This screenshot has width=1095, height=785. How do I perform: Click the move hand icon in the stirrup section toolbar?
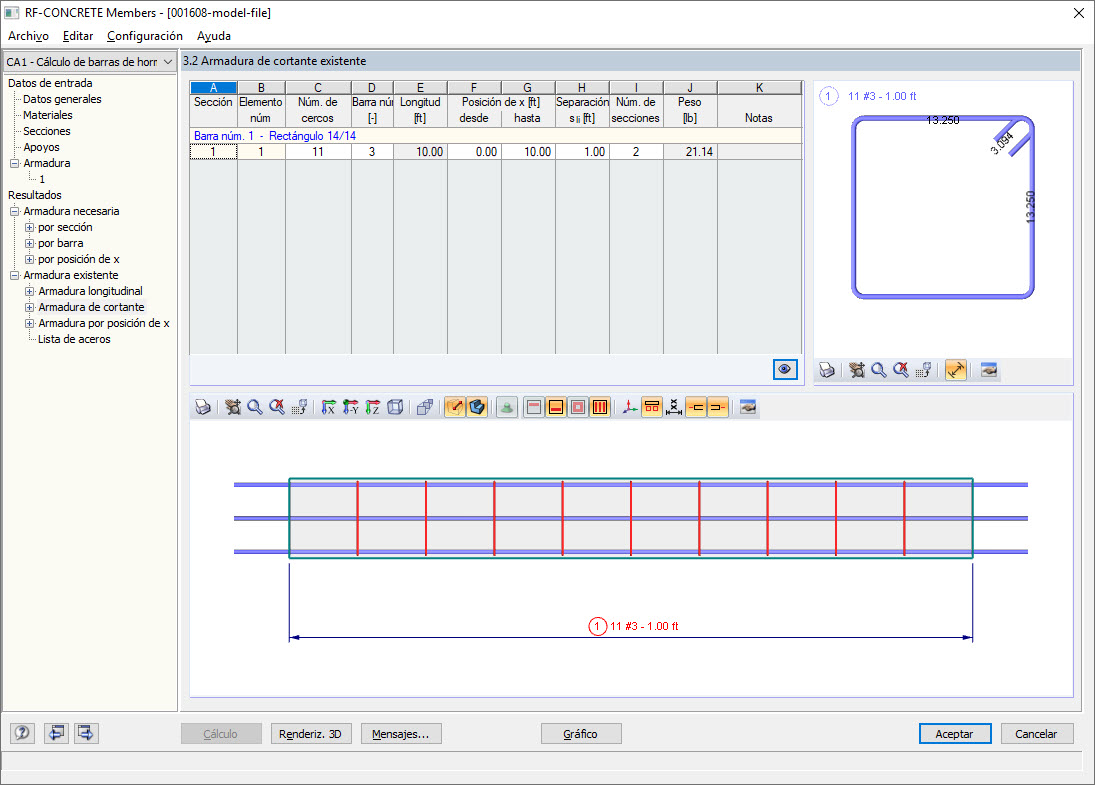coord(857,370)
